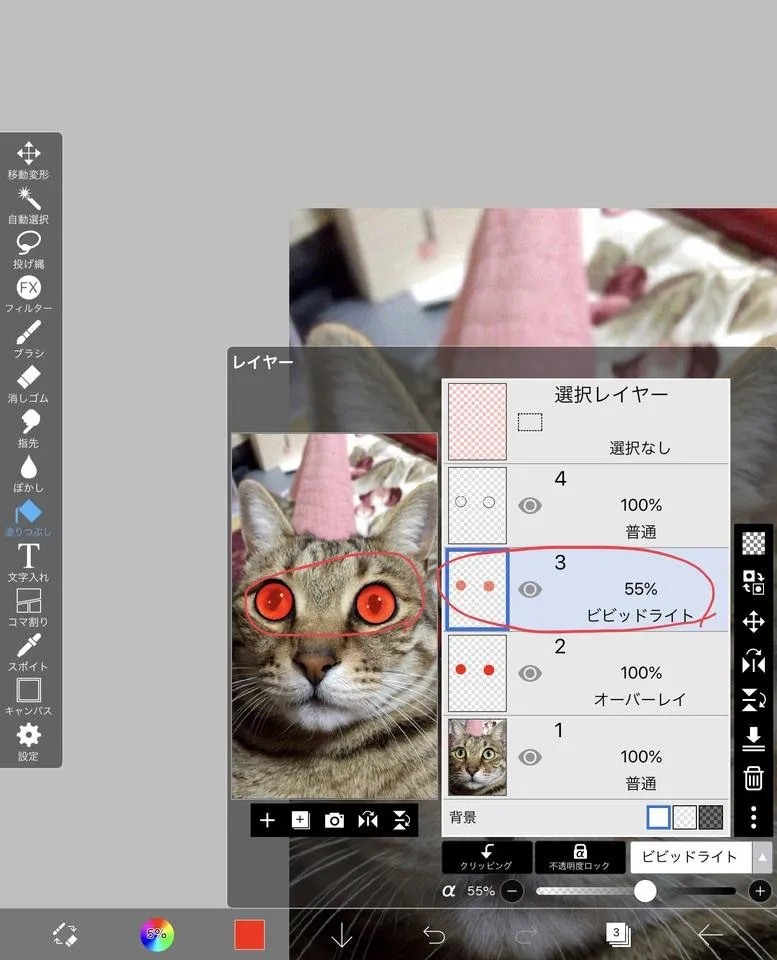Select the Frame divider (コマ割り) tool
This screenshot has width=777, height=960.
coord(28,607)
